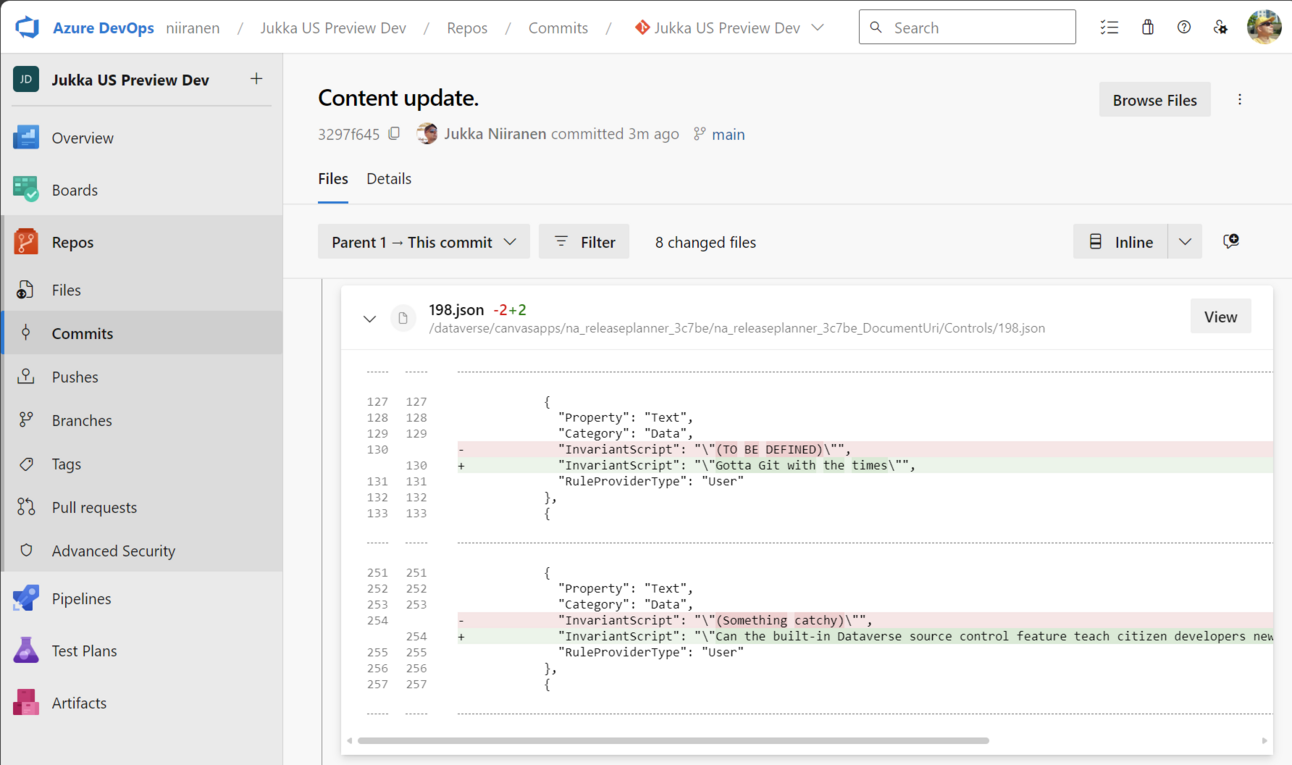This screenshot has height=765, width=1292.
Task: Click the Pull requests icon in sidebar
Action: click(26, 507)
